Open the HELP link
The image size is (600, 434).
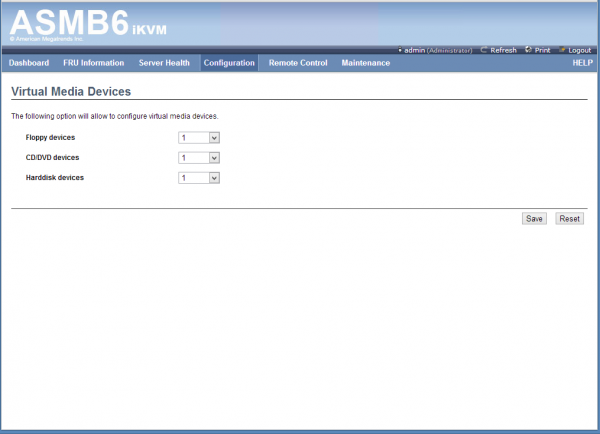[x=582, y=63]
